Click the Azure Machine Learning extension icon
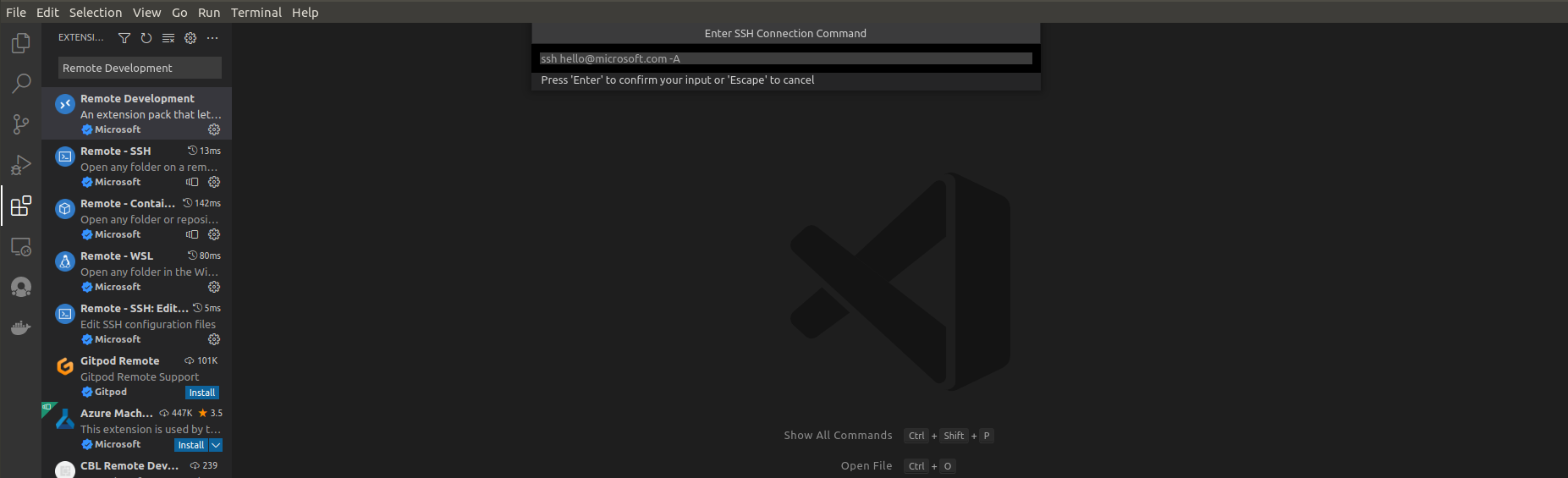Image resolution: width=1568 pixels, height=478 pixels. pyautogui.click(x=65, y=419)
